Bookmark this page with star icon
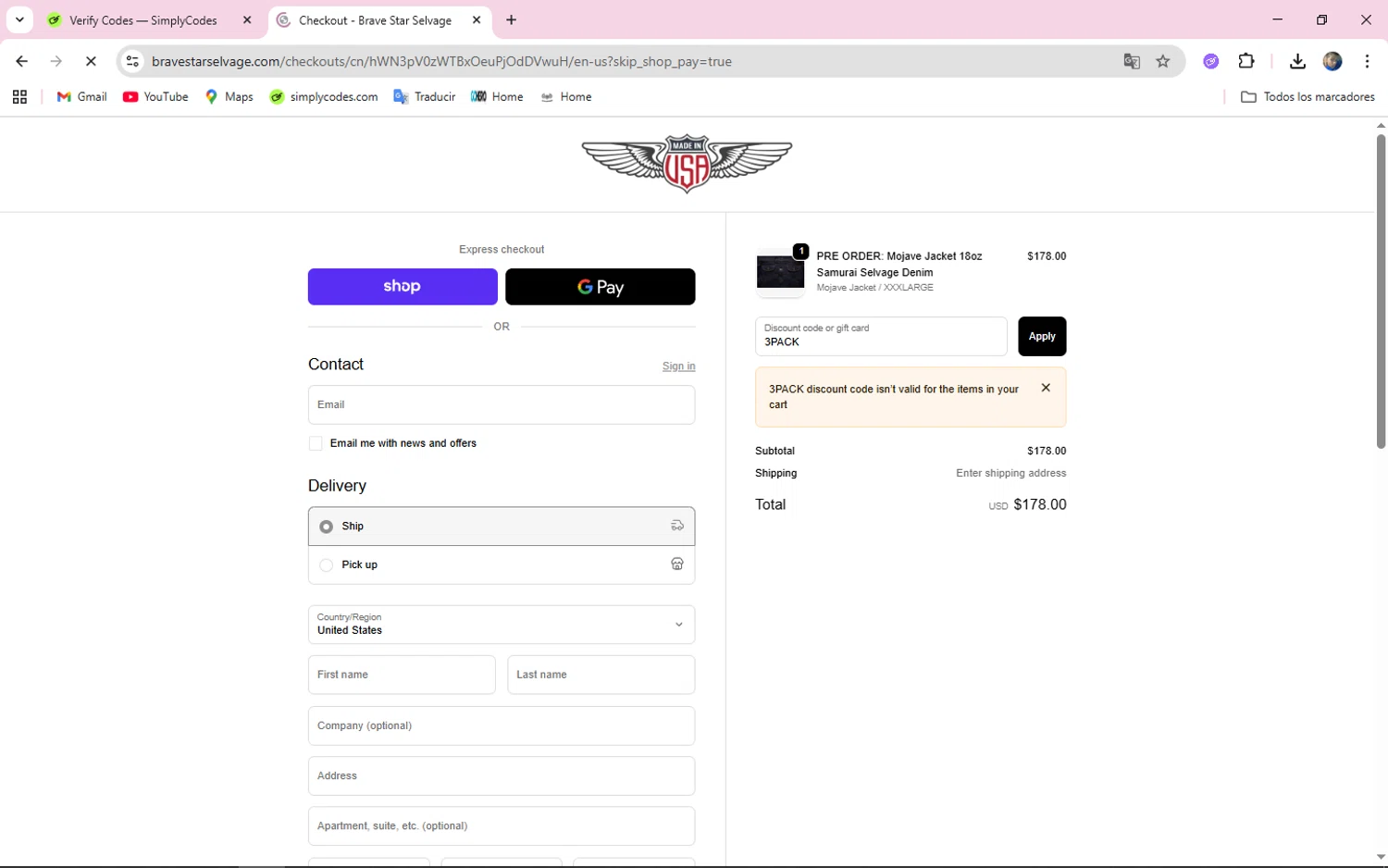 tap(1163, 61)
